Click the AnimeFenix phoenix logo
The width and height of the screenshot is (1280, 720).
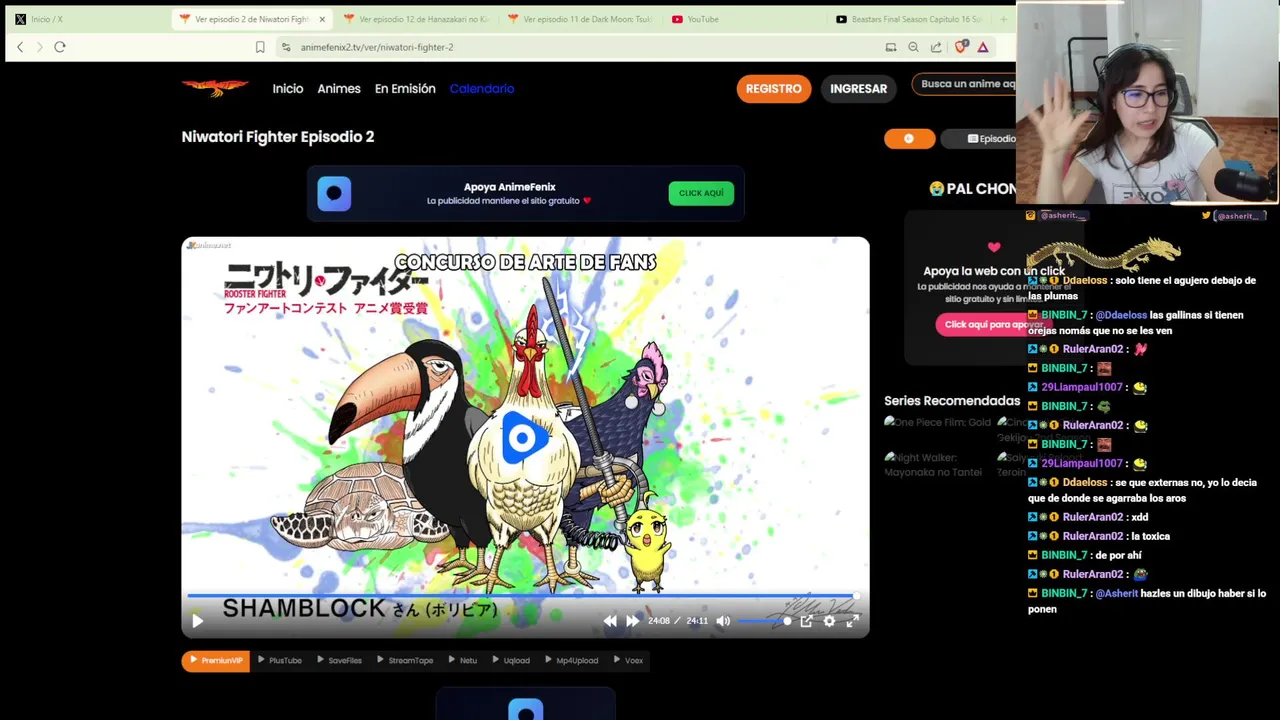(215, 88)
